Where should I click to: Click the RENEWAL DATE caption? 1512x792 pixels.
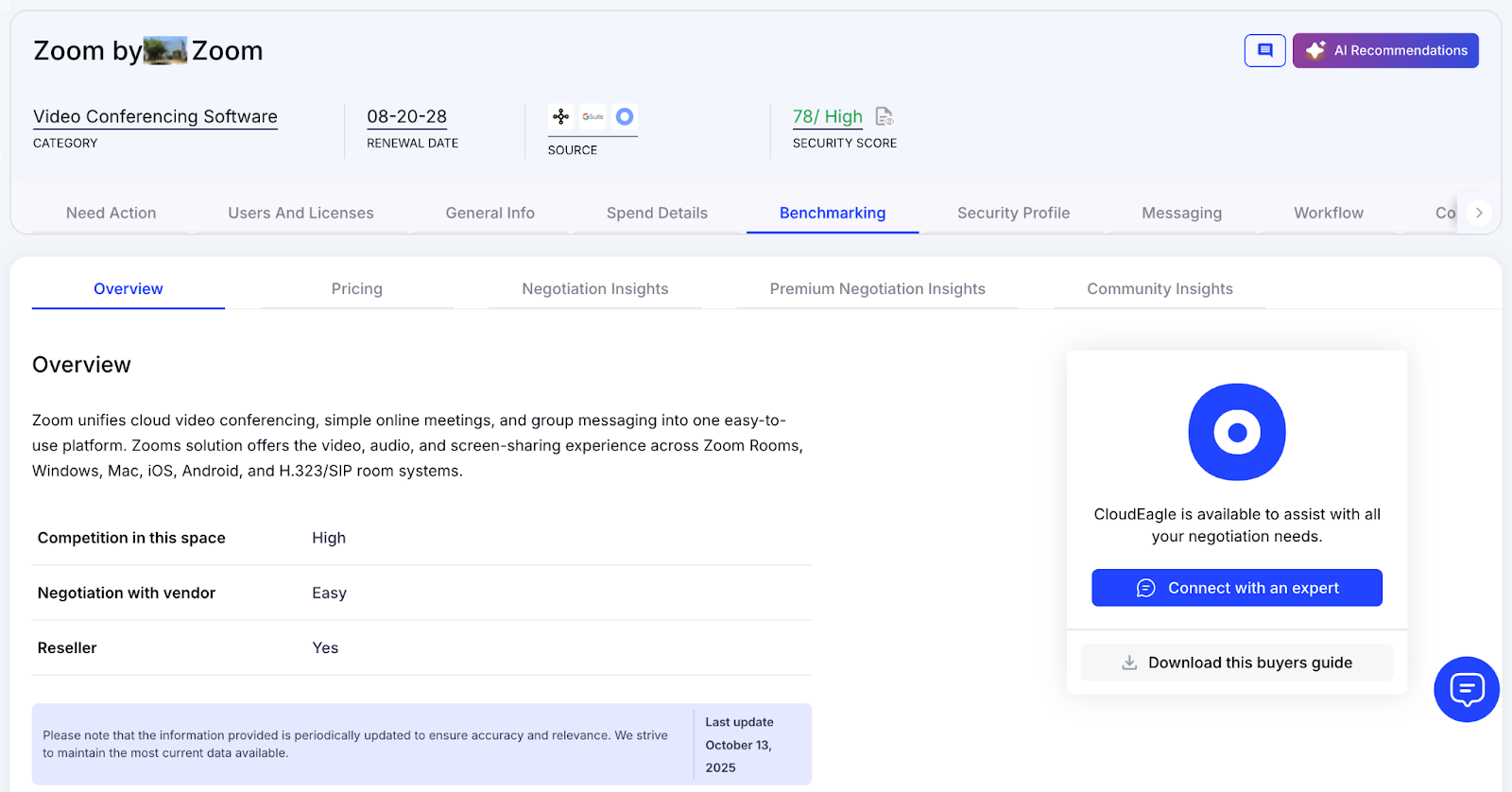[x=413, y=143]
